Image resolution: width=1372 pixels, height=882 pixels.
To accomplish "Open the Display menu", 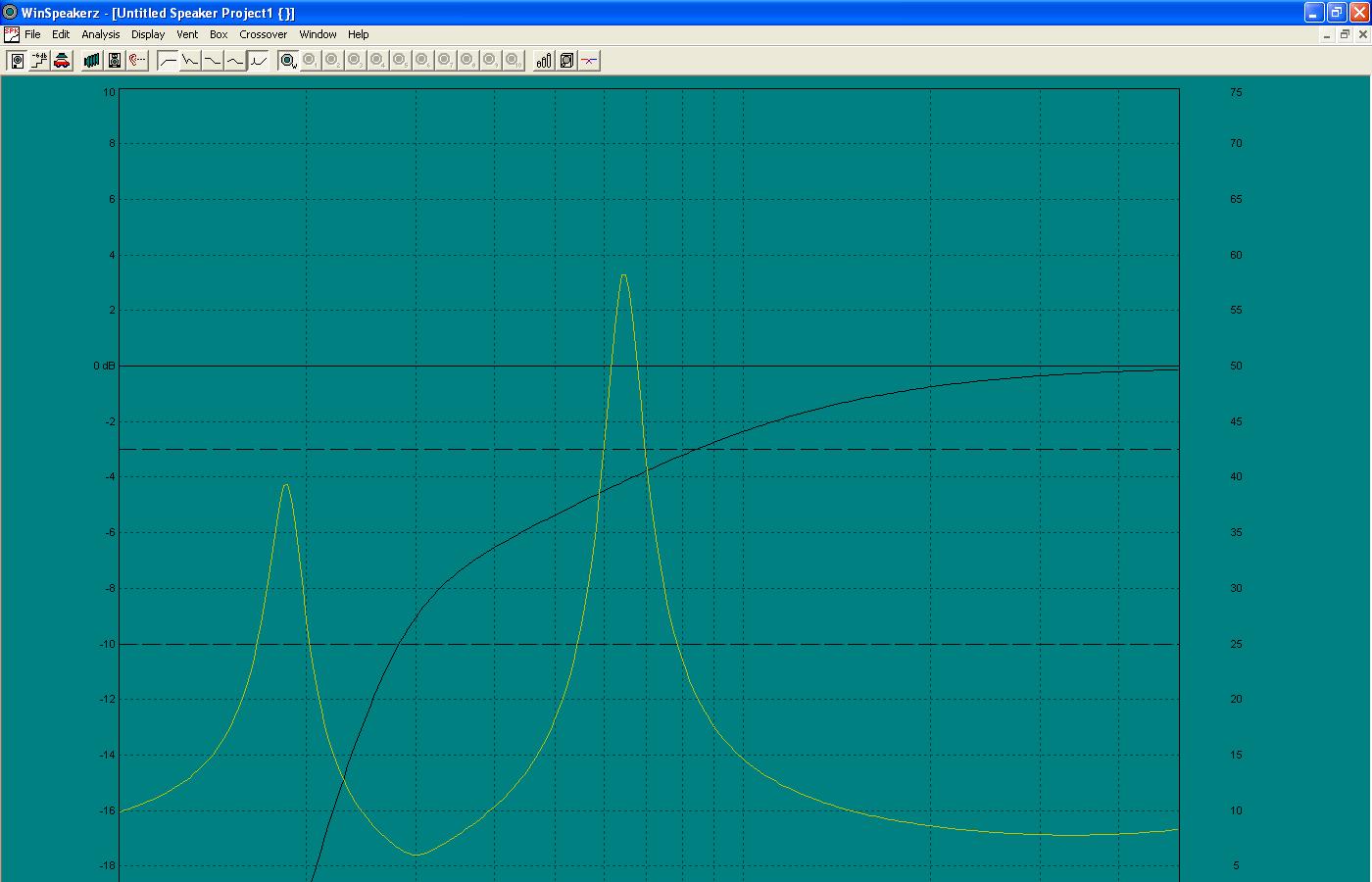I will click(148, 34).
